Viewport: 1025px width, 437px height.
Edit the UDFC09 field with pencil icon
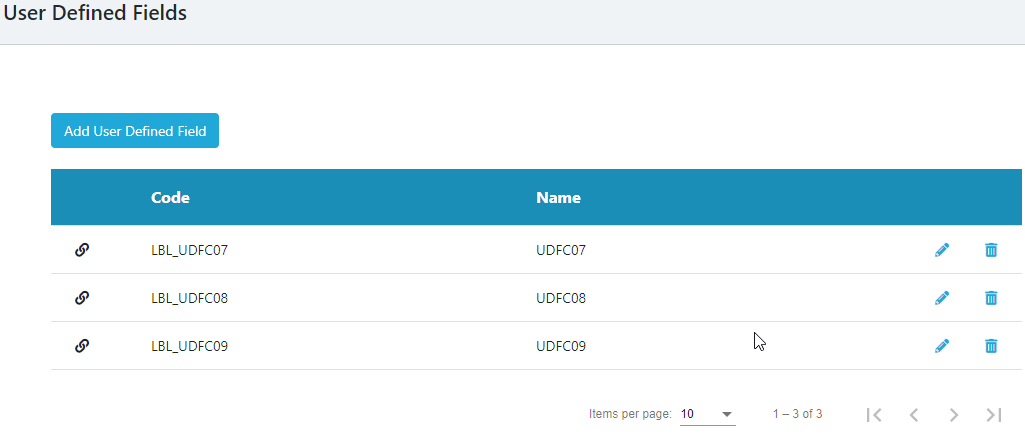[941, 345]
